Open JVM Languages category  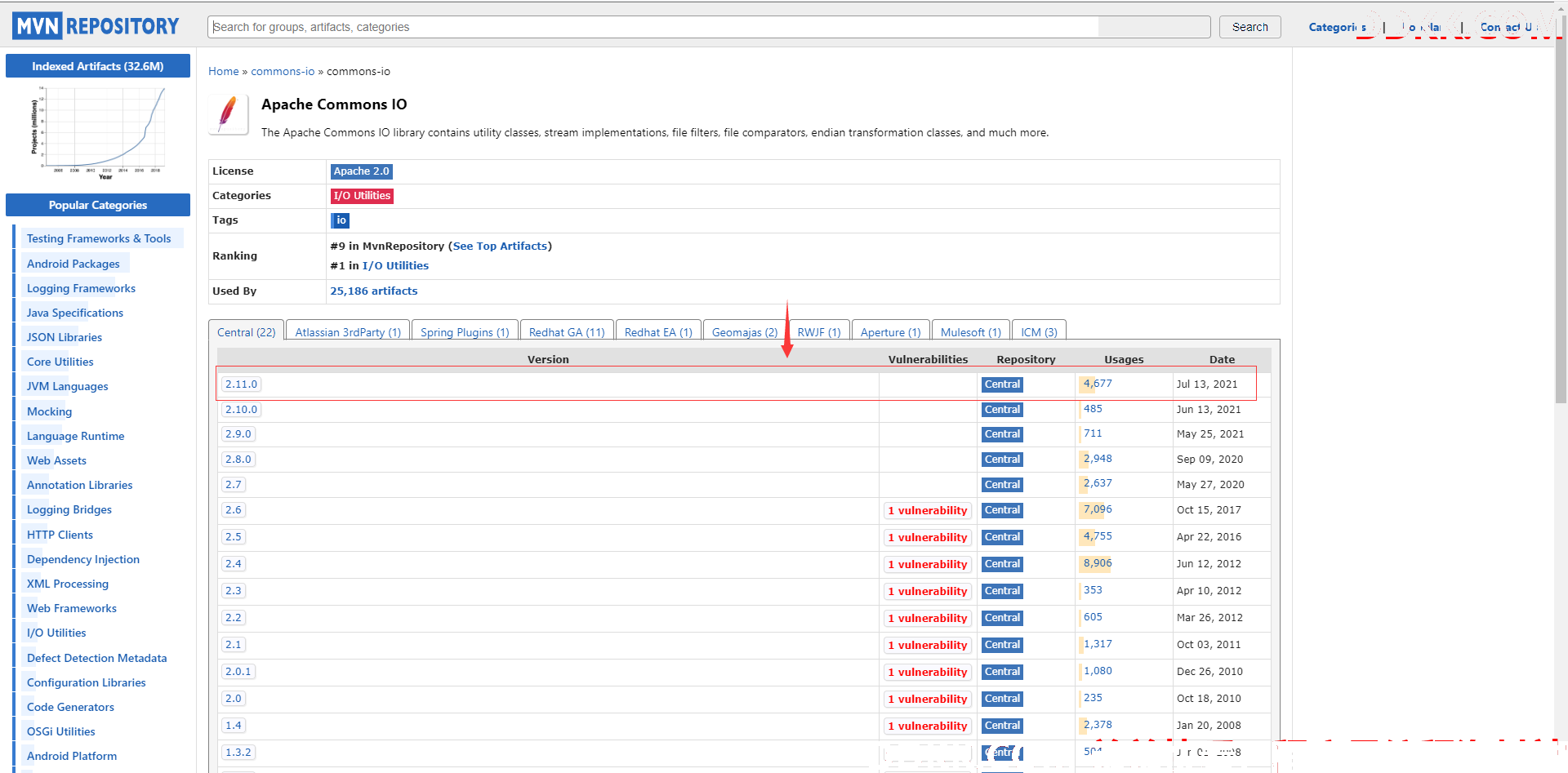67,386
